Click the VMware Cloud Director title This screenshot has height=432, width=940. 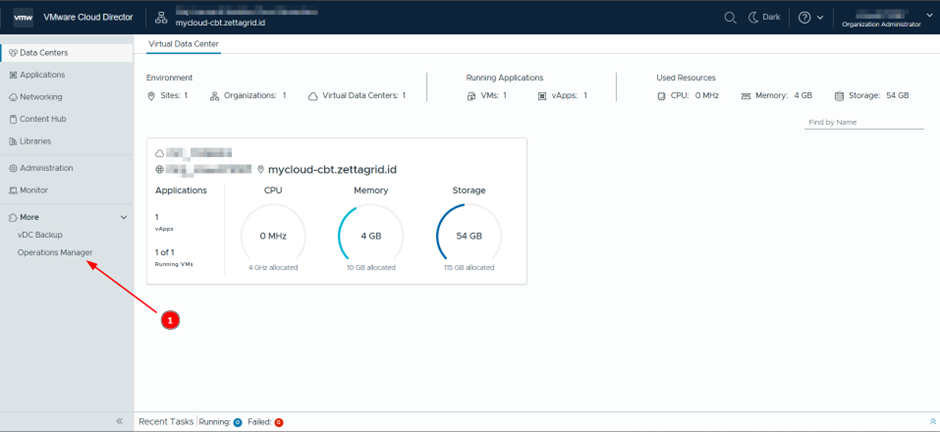coord(89,17)
